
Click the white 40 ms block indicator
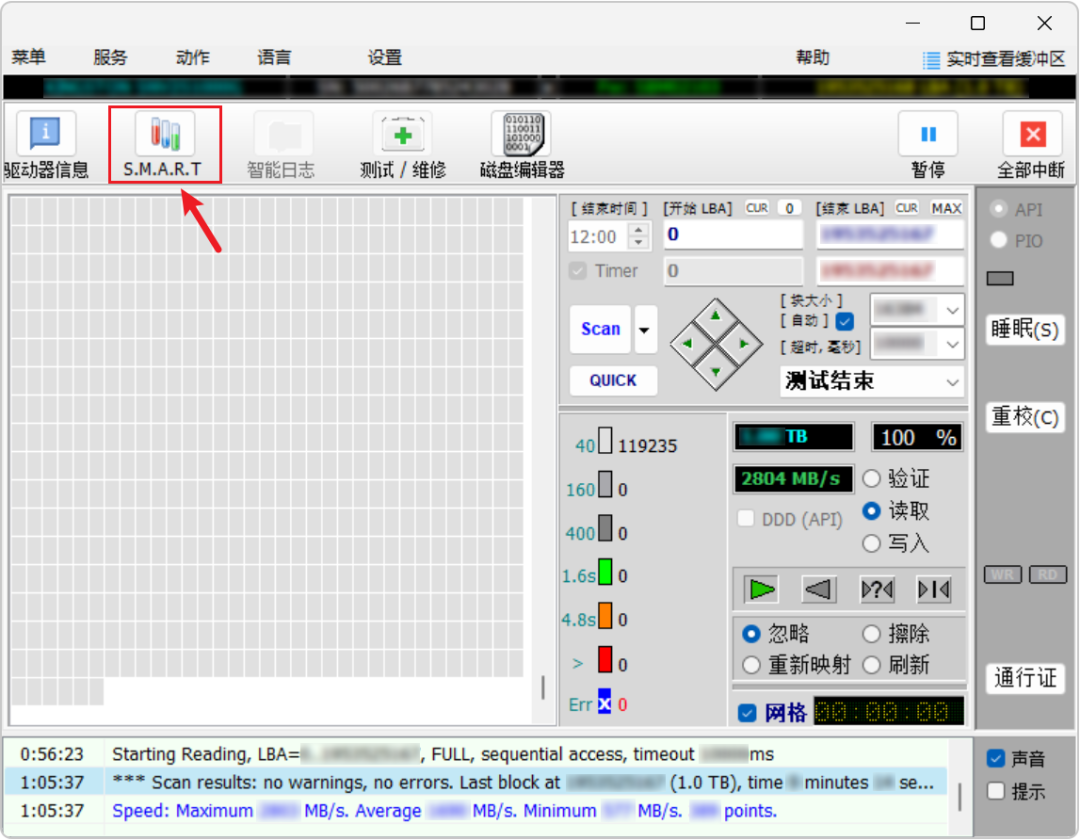tap(605, 441)
